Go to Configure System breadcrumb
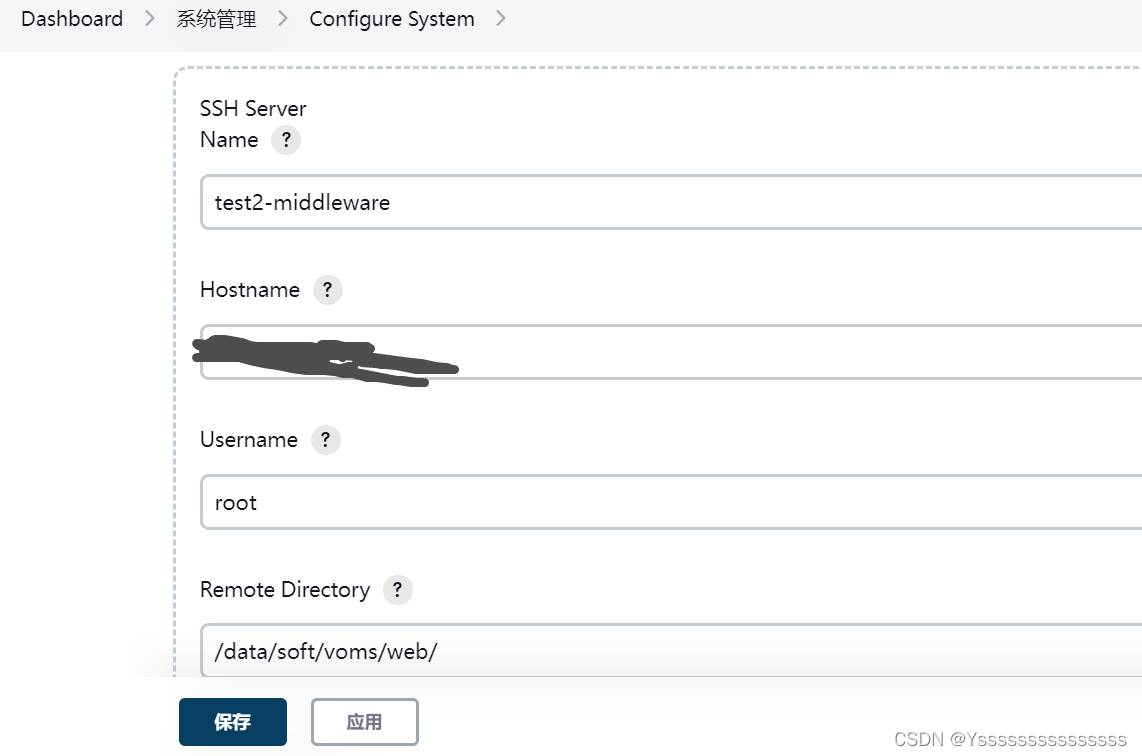Viewport: 1142px width, 756px height. click(x=392, y=19)
